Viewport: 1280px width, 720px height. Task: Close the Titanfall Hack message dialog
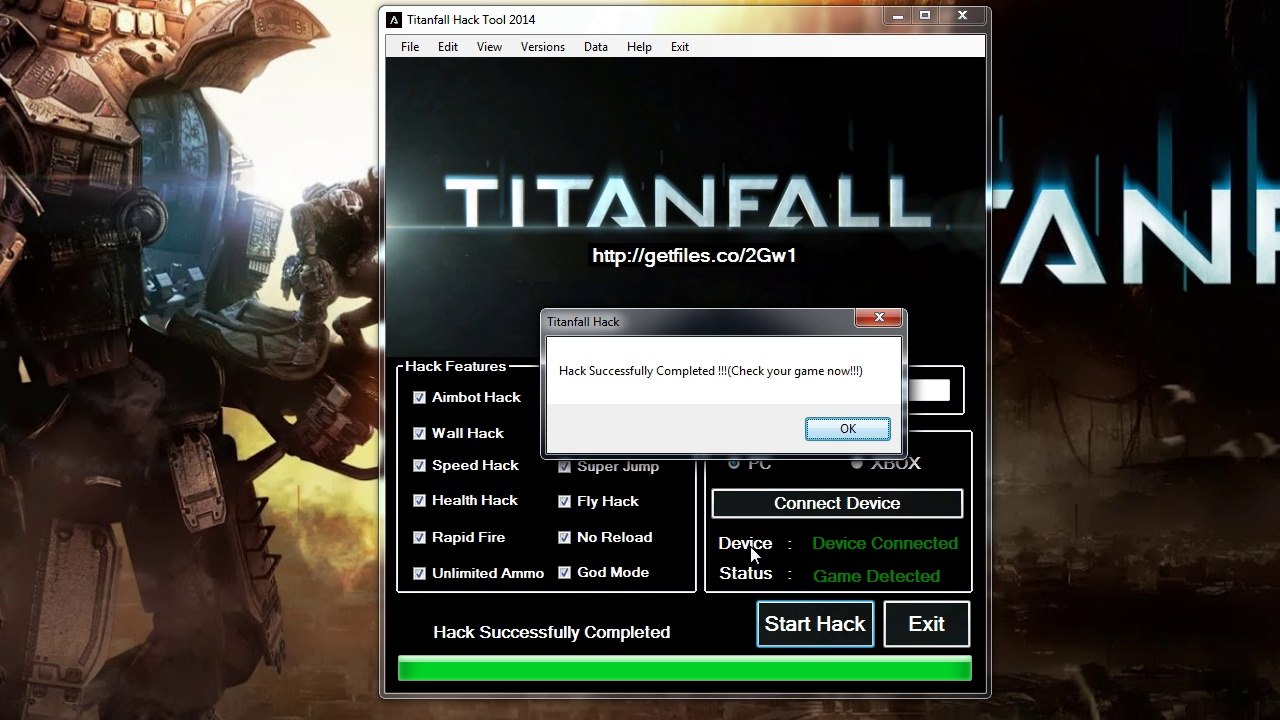[x=879, y=318]
